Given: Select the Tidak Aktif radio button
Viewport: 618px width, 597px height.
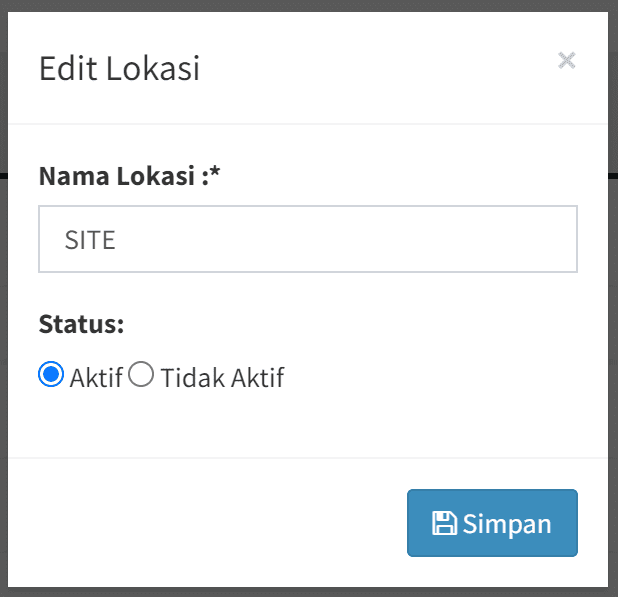Looking at the screenshot, I should pyautogui.click(x=142, y=376).
